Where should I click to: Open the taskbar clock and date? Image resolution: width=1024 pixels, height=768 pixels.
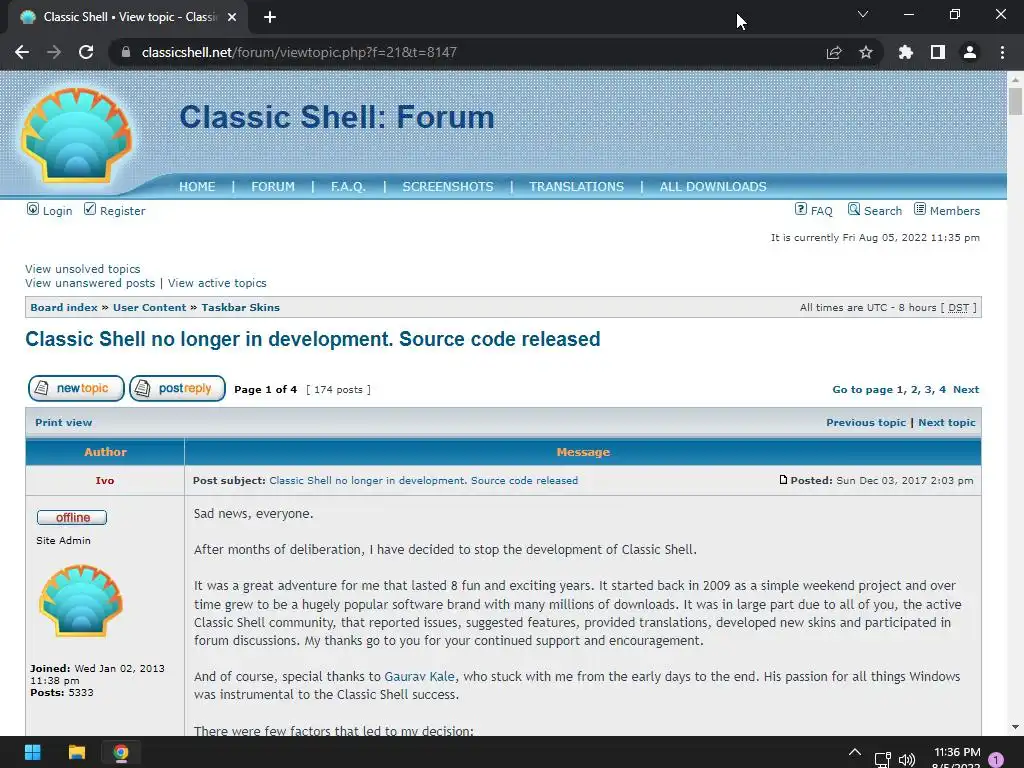coord(957,758)
